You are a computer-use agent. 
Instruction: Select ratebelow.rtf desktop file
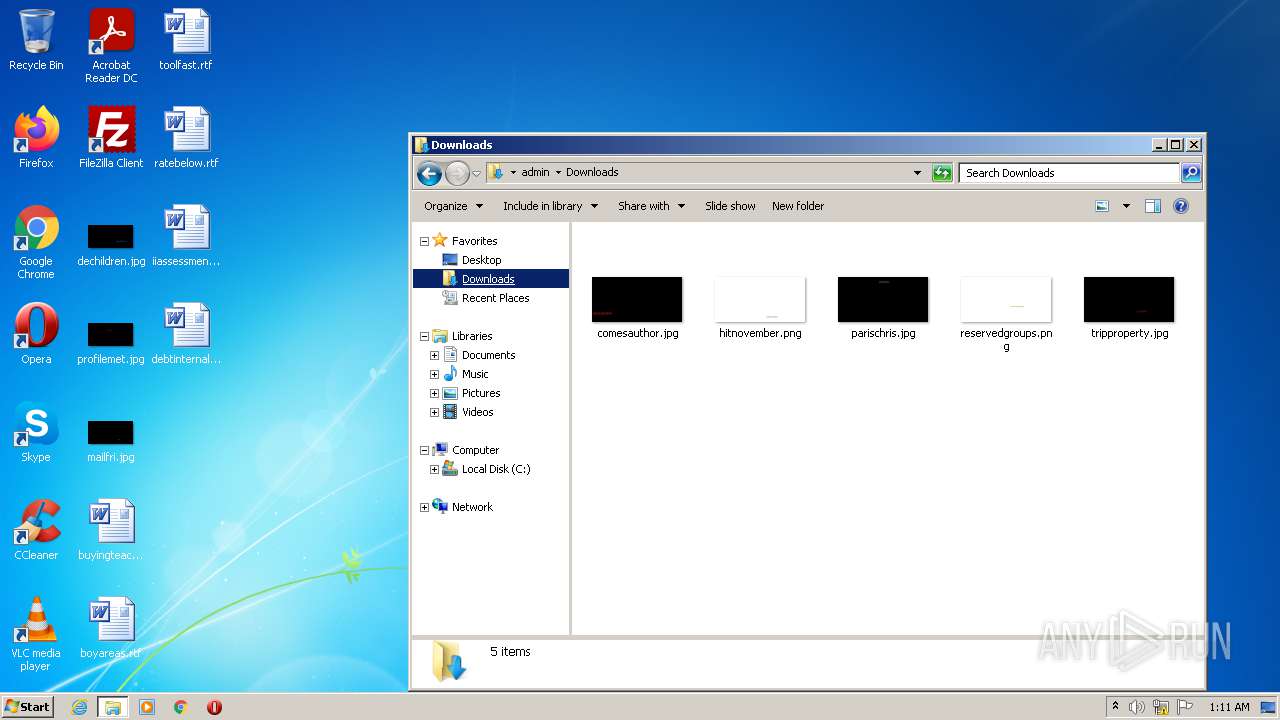186,138
